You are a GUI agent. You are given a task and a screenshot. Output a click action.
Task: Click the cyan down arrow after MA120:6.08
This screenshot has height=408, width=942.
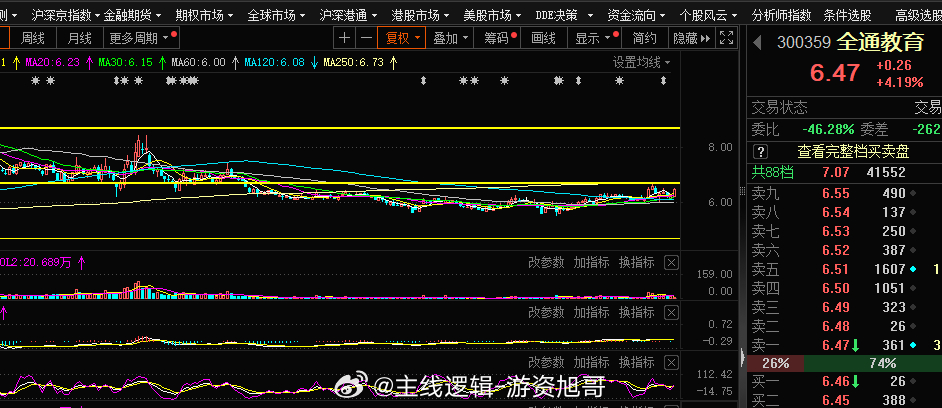click(x=314, y=62)
